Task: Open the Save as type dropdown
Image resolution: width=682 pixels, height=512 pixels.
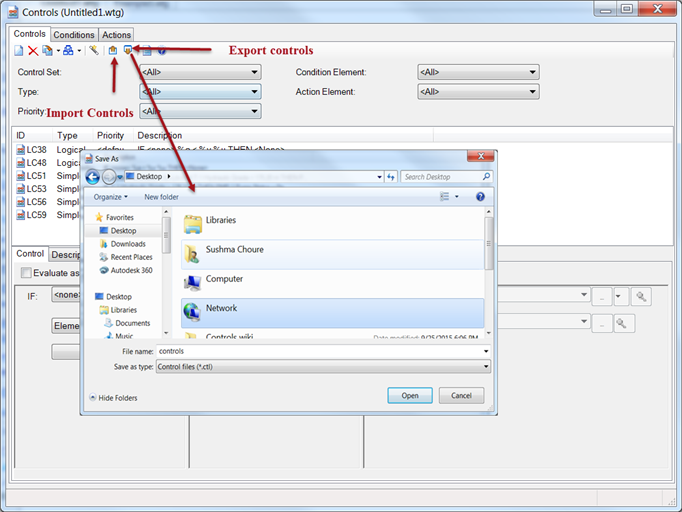Action: 323,367
